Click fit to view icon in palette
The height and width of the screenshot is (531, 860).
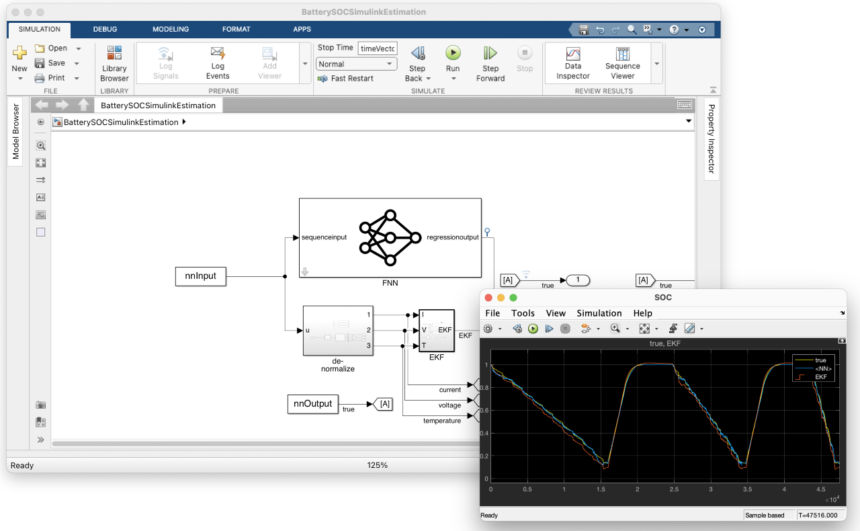(41, 163)
